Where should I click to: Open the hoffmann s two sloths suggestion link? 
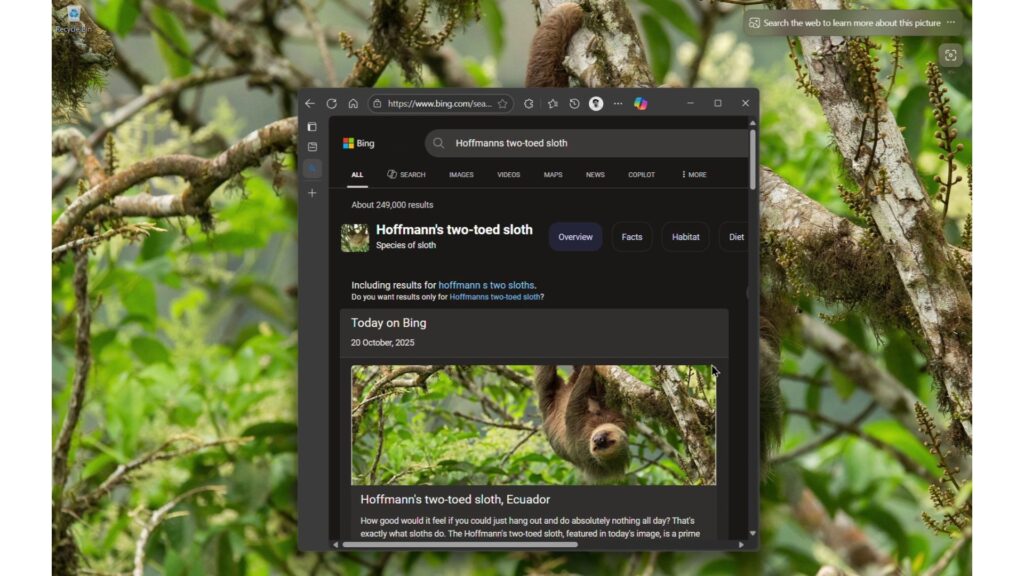pyautogui.click(x=488, y=284)
